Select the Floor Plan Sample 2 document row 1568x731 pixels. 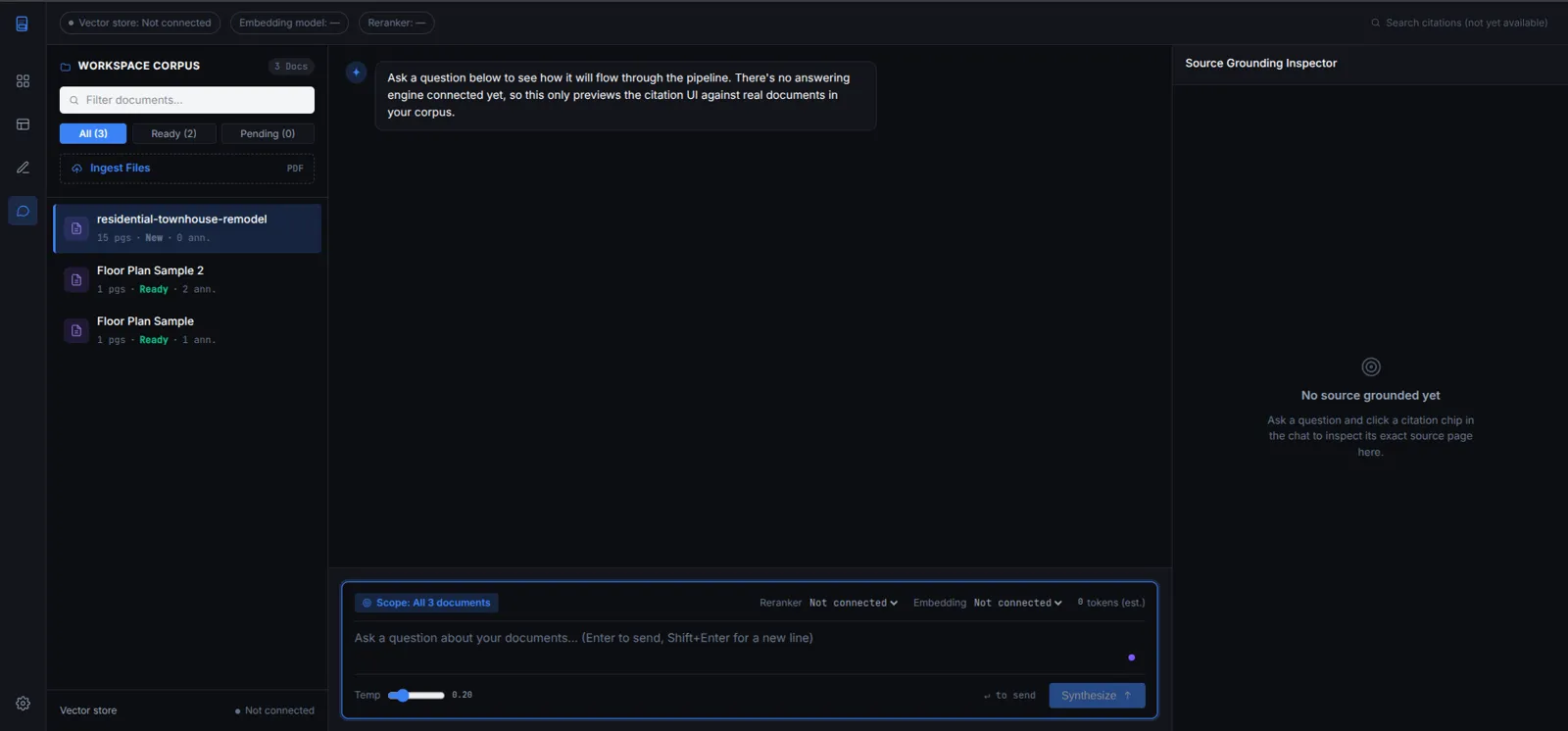(187, 279)
